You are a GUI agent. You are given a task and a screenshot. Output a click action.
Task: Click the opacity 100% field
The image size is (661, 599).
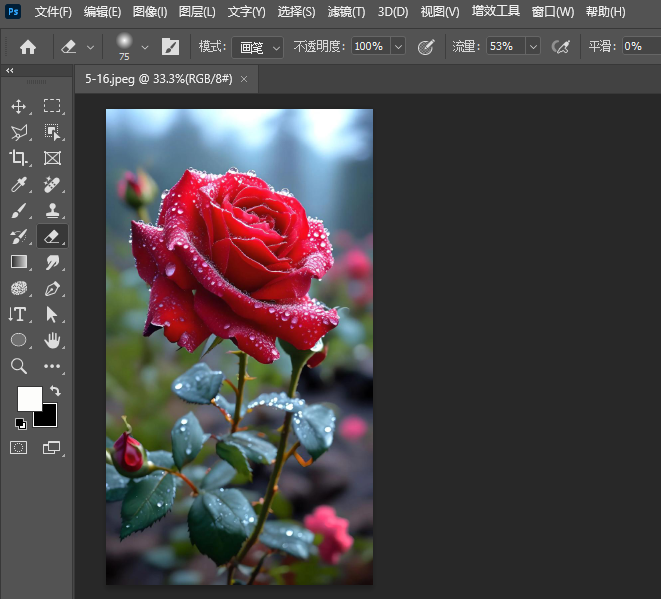(371, 46)
